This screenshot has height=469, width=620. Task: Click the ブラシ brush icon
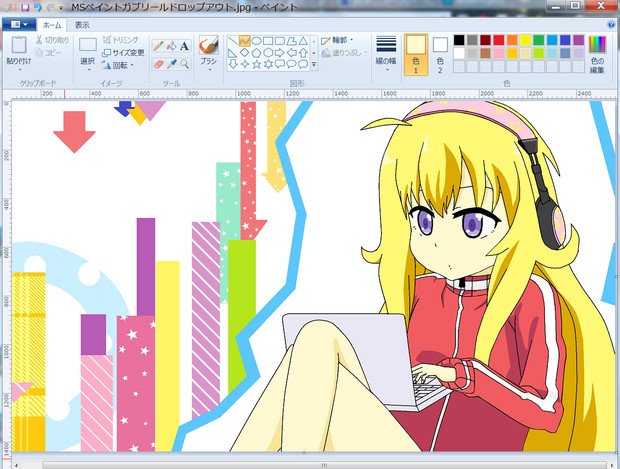tap(208, 45)
